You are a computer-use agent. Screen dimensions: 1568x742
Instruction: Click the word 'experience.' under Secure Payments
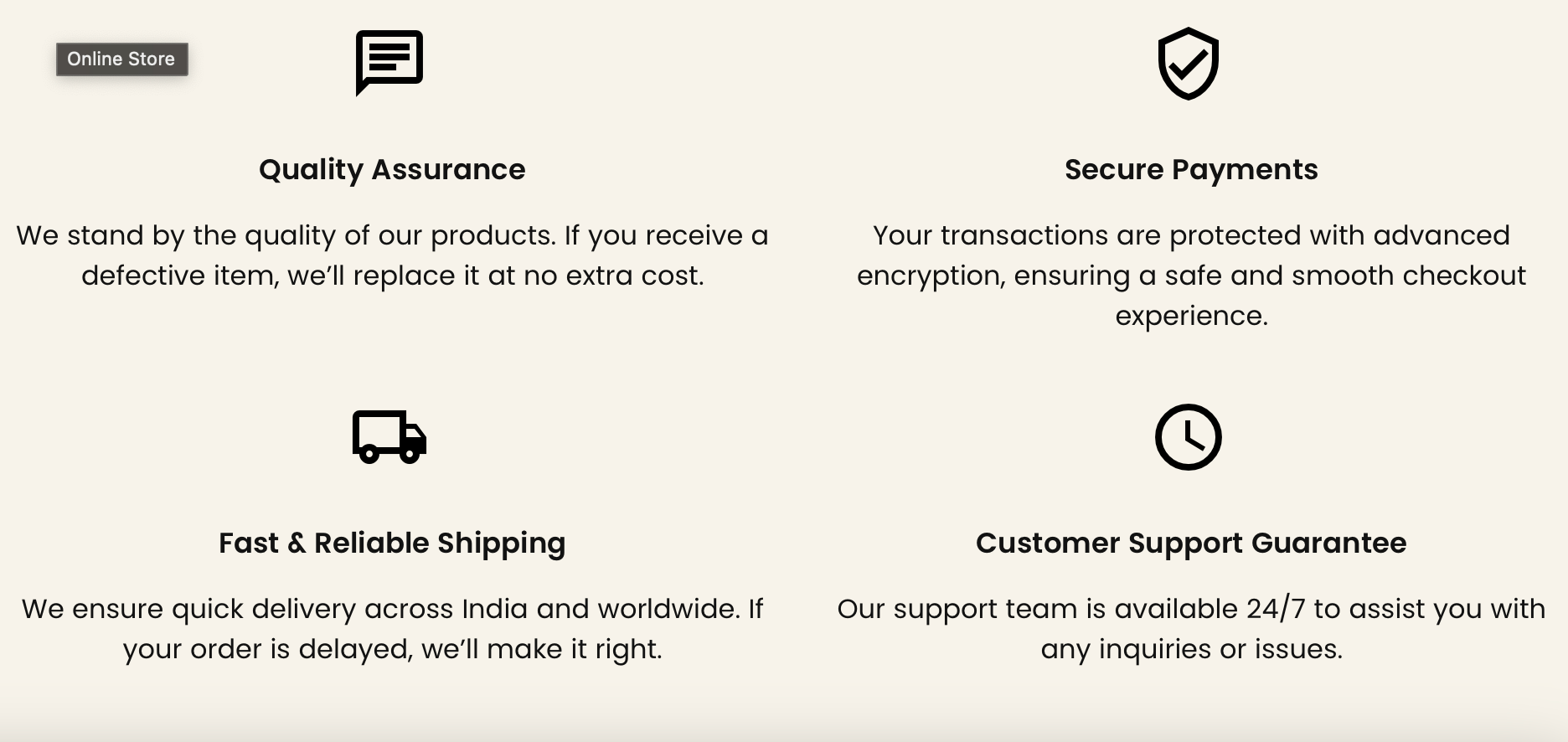[1191, 316]
